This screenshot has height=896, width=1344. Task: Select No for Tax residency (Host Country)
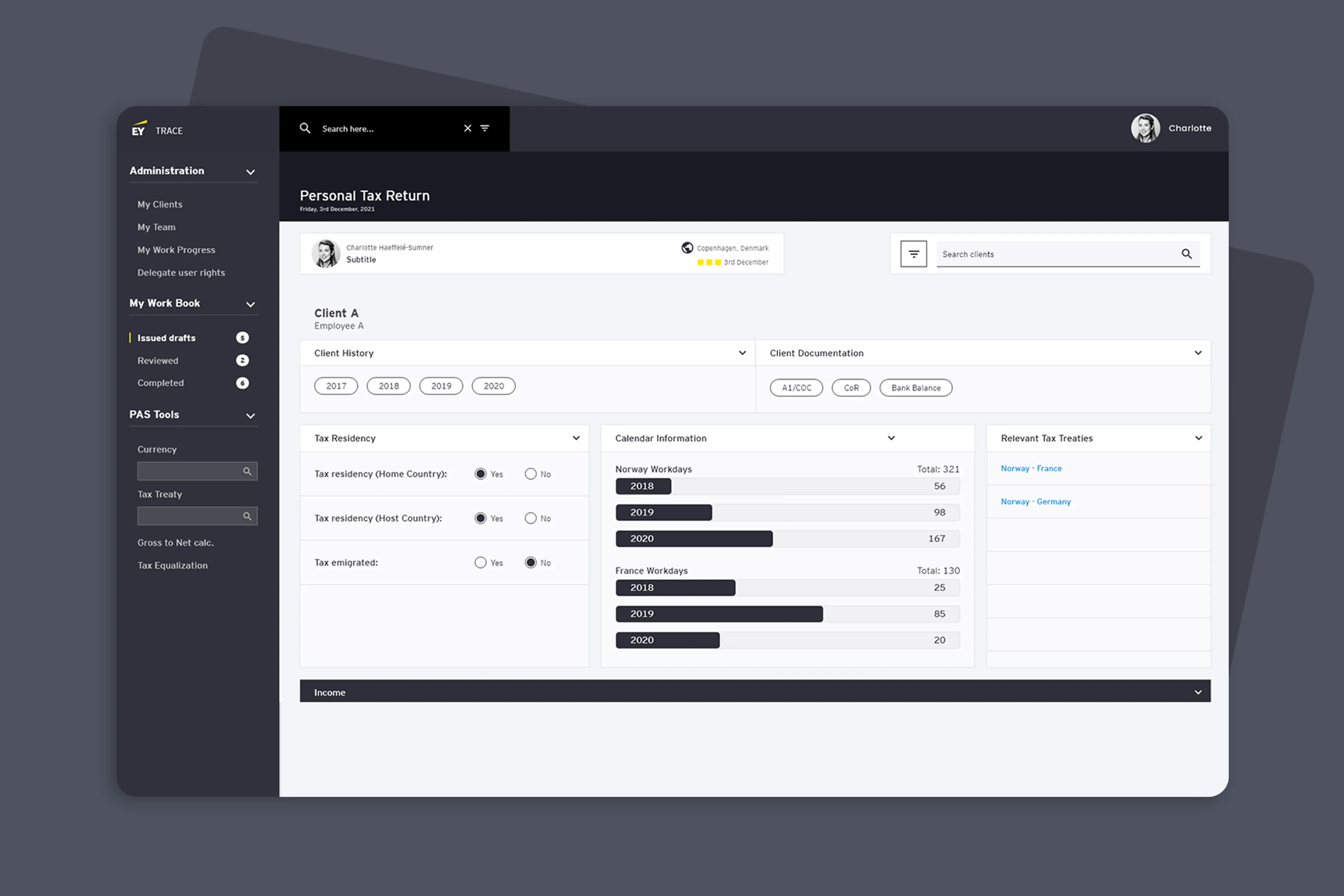[530, 518]
